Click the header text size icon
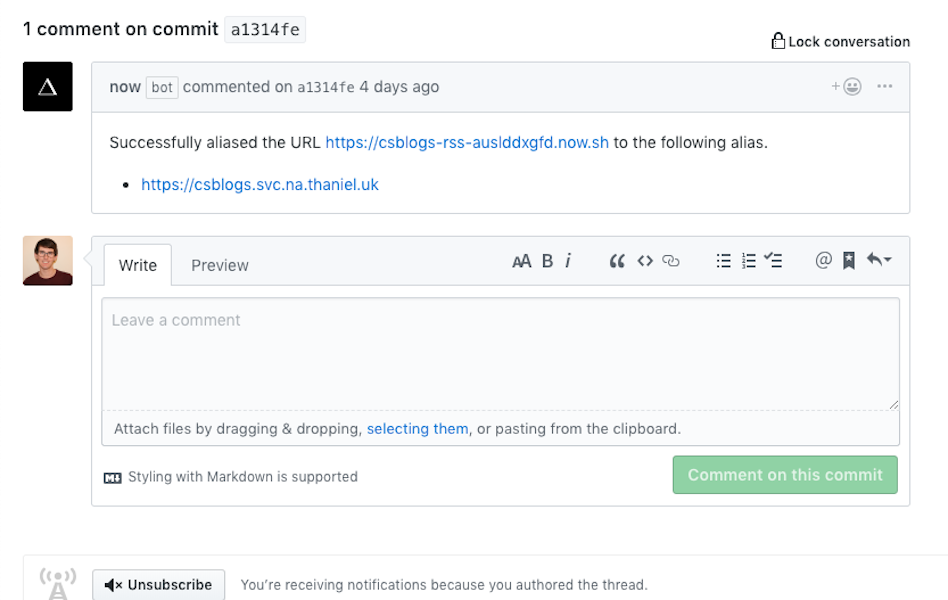The height and width of the screenshot is (600, 948). 521,261
